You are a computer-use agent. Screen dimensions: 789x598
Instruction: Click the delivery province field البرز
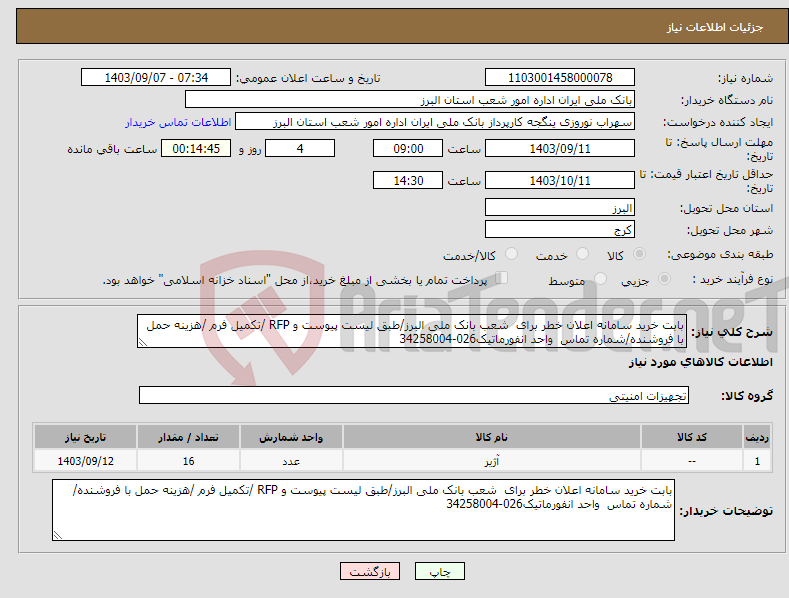[560, 207]
